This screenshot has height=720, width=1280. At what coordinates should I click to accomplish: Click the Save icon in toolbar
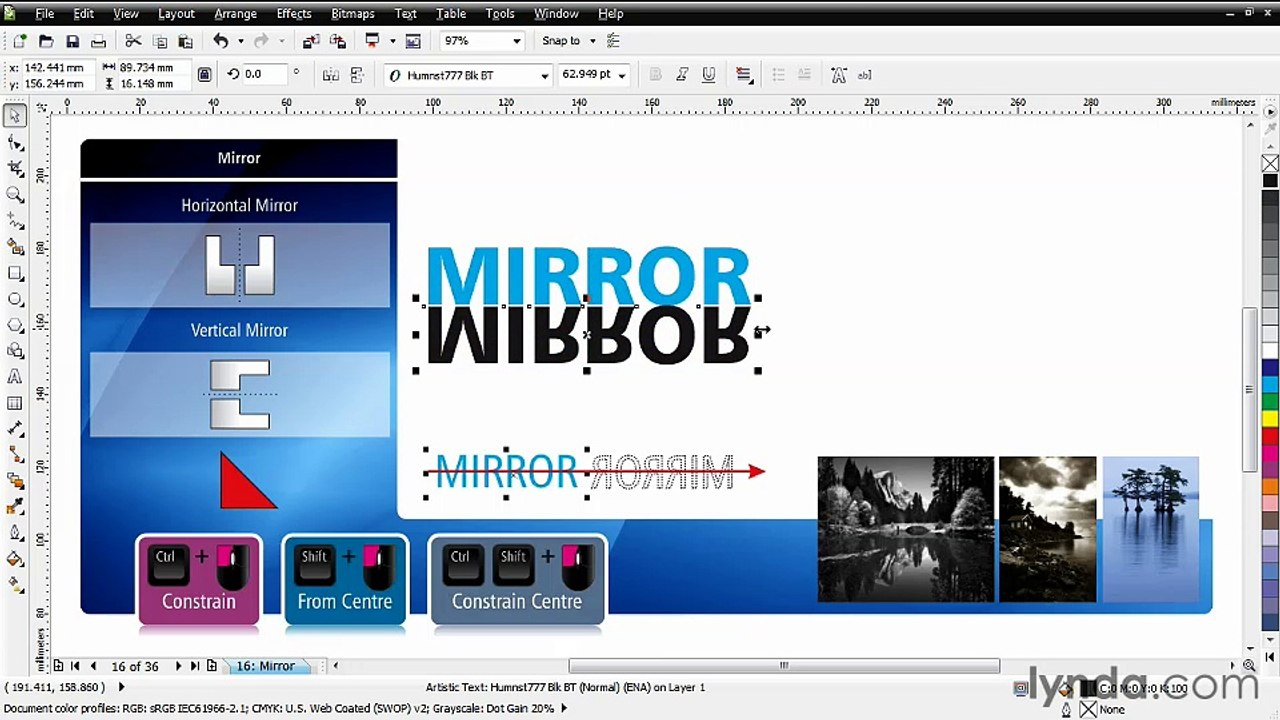tap(72, 41)
